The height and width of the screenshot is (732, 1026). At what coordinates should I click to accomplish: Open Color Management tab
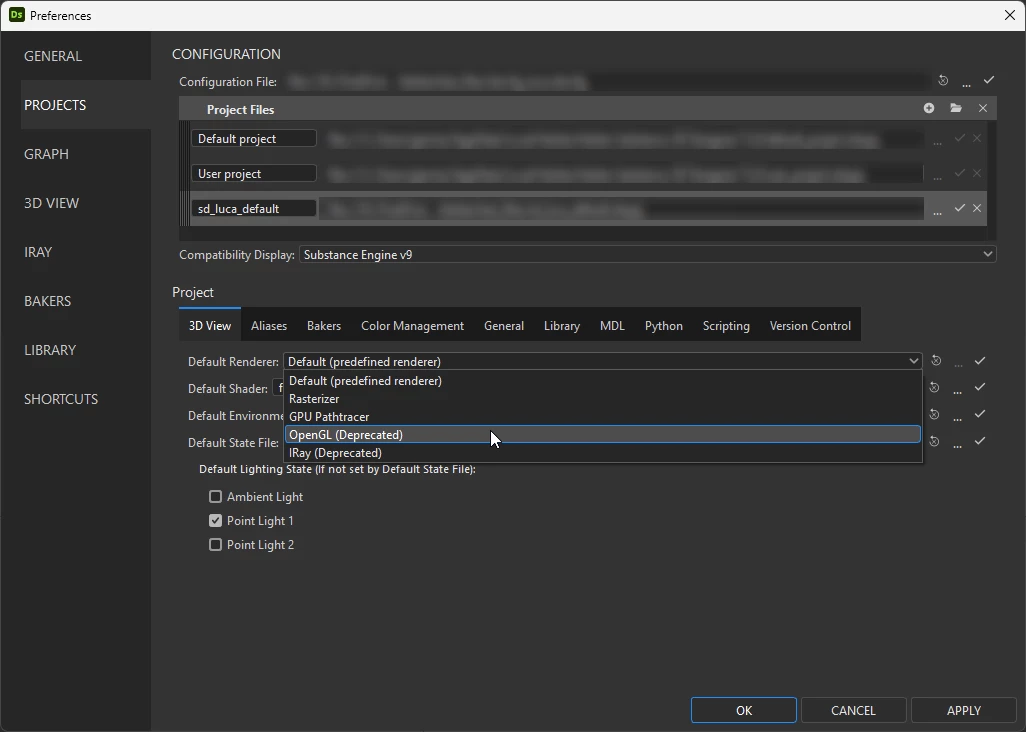tap(412, 326)
